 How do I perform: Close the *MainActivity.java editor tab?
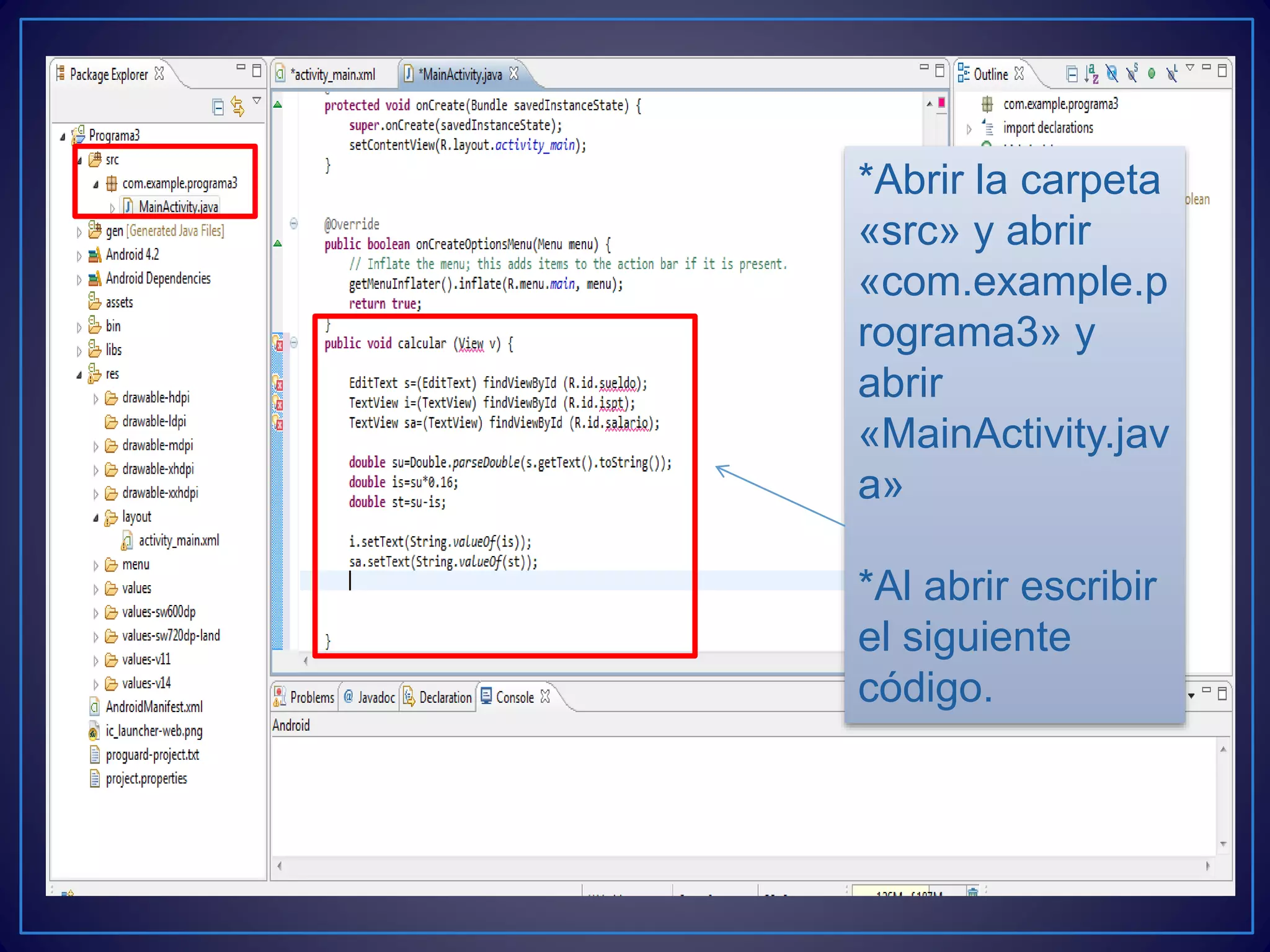pyautogui.click(x=513, y=74)
